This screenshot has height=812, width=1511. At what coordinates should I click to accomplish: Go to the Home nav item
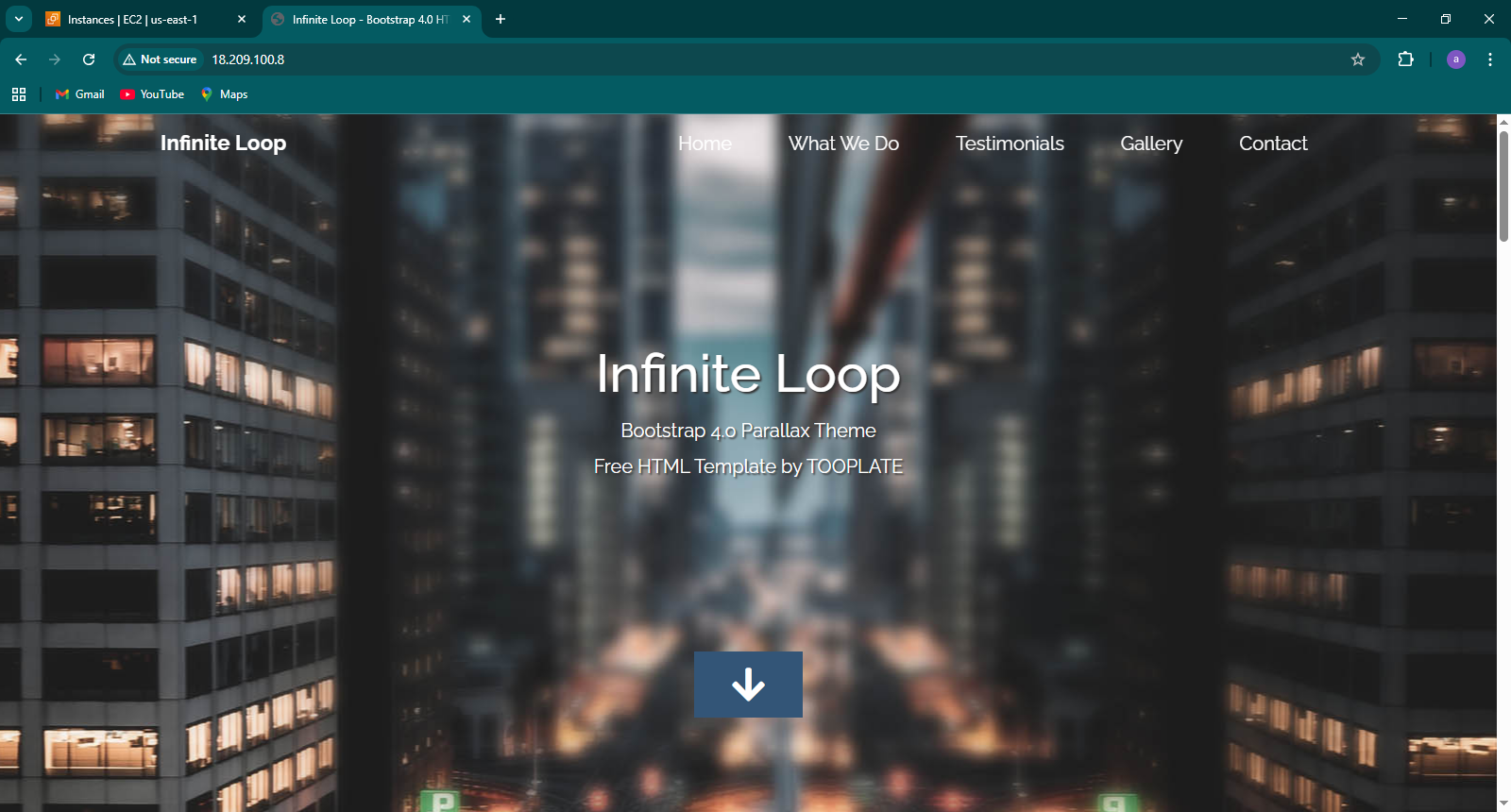(x=705, y=144)
